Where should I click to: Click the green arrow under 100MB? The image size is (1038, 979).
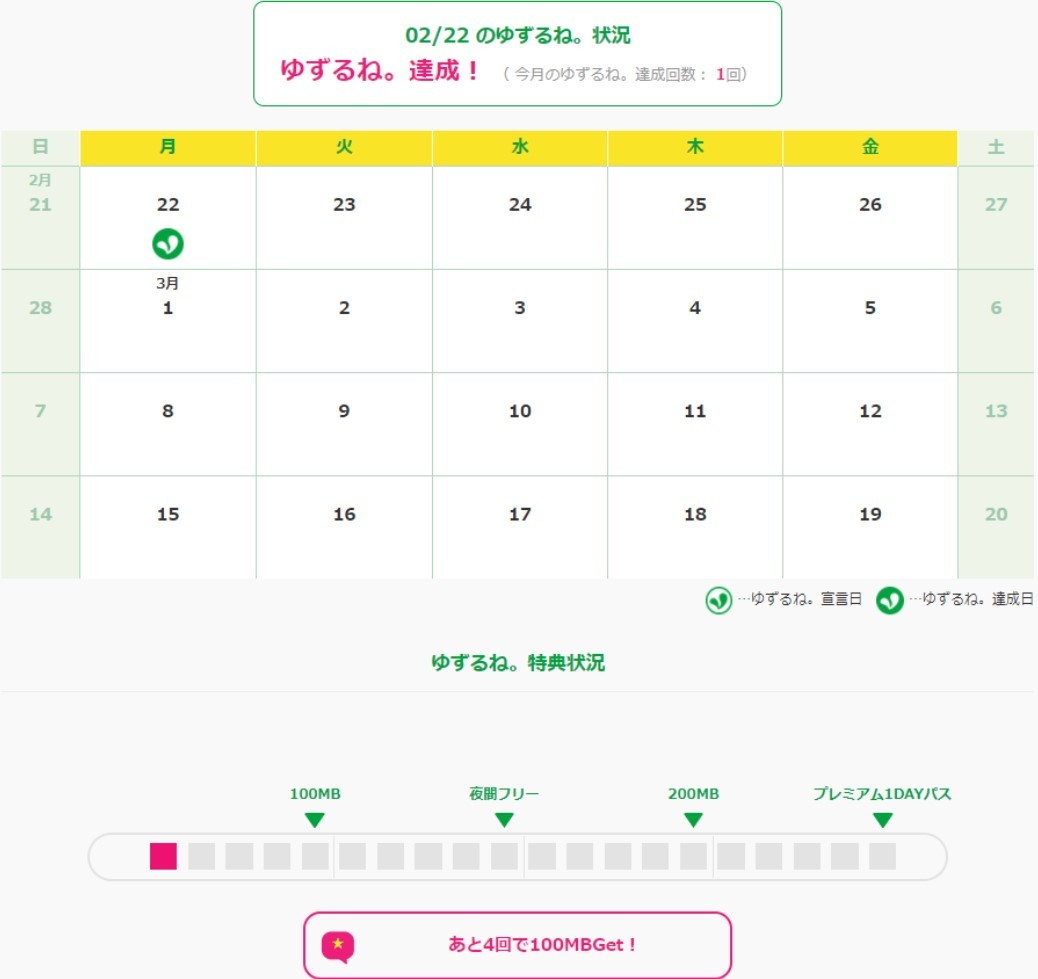315,820
